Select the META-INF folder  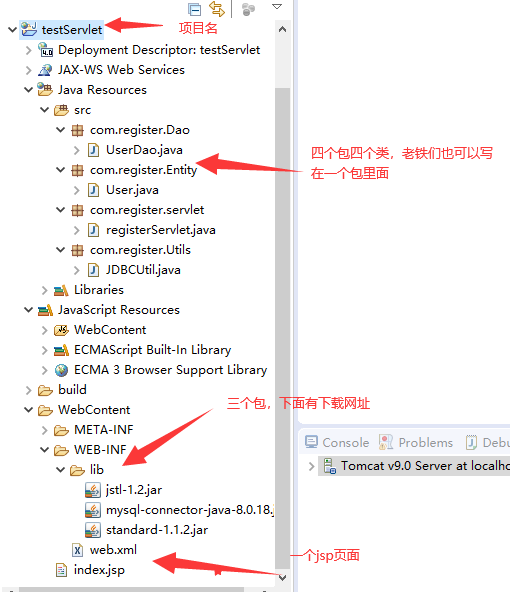[103, 430]
